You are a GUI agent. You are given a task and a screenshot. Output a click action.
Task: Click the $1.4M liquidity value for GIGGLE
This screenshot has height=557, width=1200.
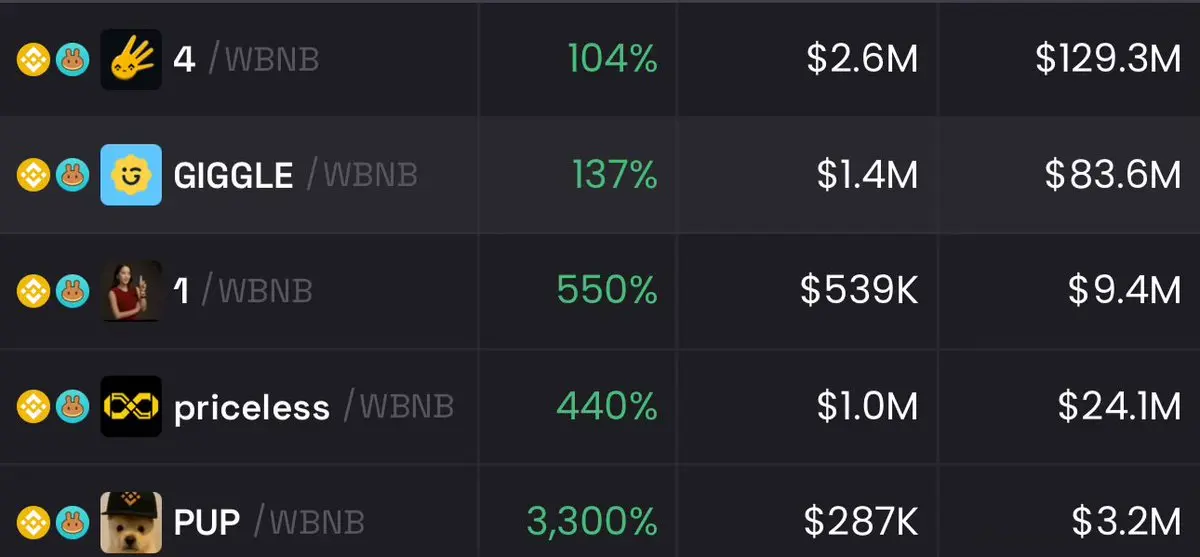coord(867,176)
